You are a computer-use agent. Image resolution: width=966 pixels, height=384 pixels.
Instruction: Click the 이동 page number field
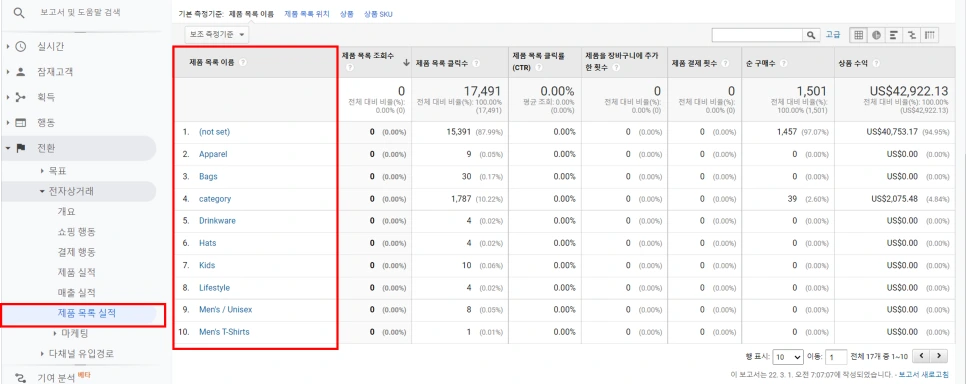[836, 357]
